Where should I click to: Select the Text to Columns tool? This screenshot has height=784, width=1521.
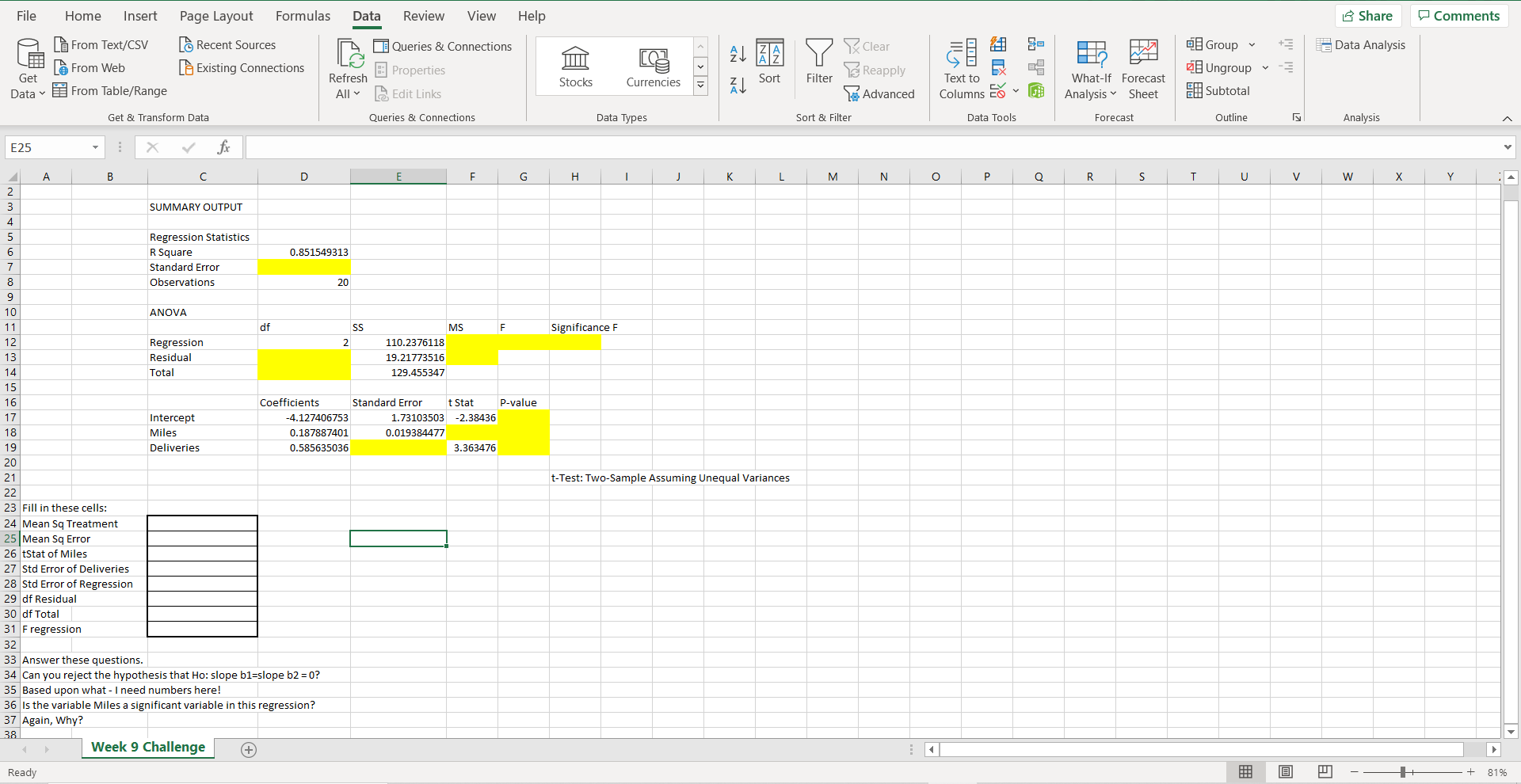[960, 67]
